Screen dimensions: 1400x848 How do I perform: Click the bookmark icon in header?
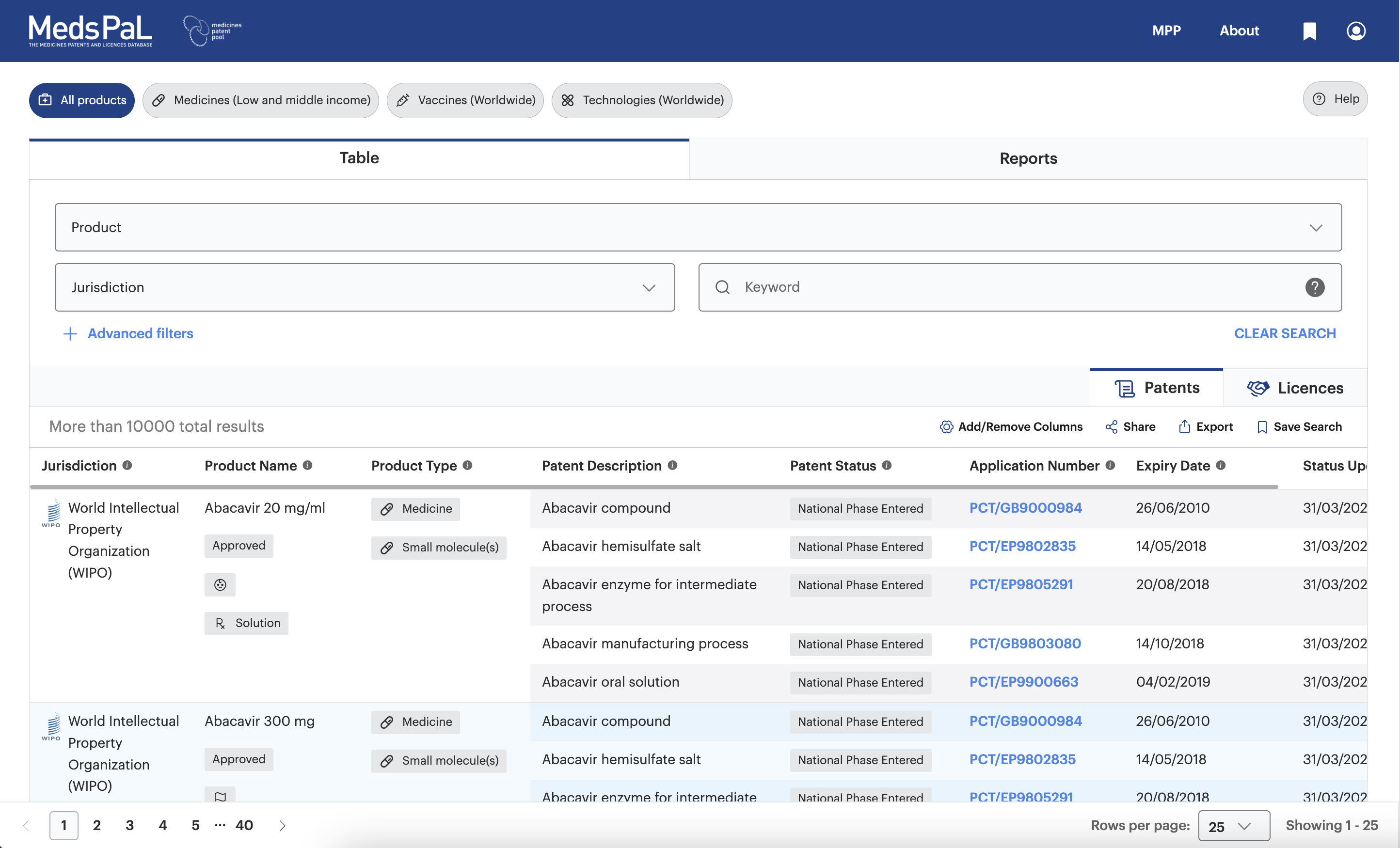tap(1309, 31)
